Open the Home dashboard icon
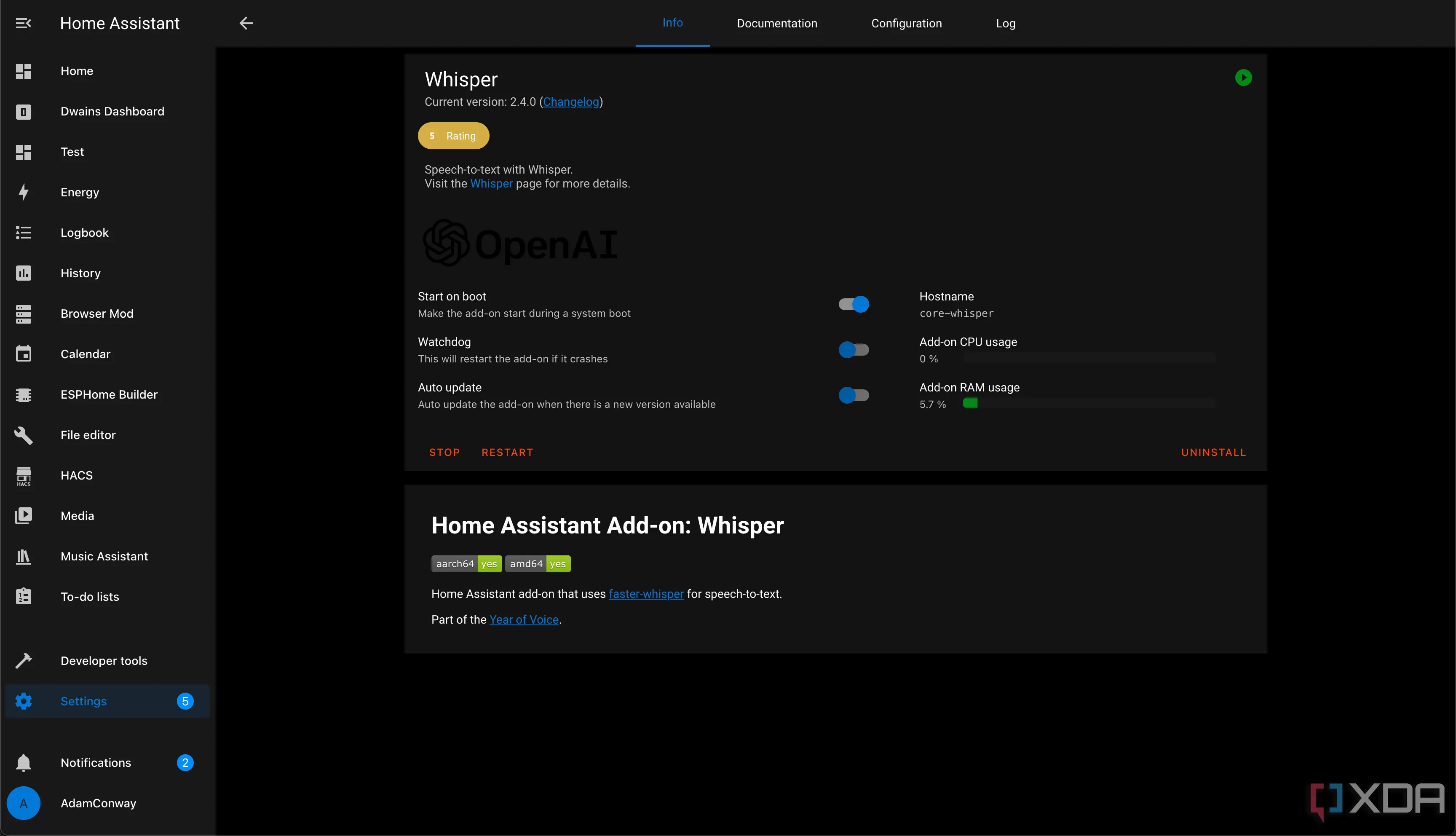 pyautogui.click(x=24, y=71)
